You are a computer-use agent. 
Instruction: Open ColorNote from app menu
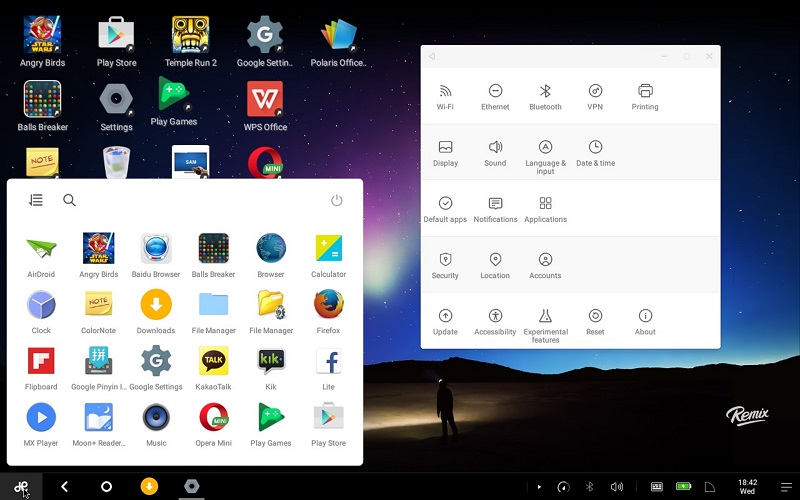[x=98, y=311]
